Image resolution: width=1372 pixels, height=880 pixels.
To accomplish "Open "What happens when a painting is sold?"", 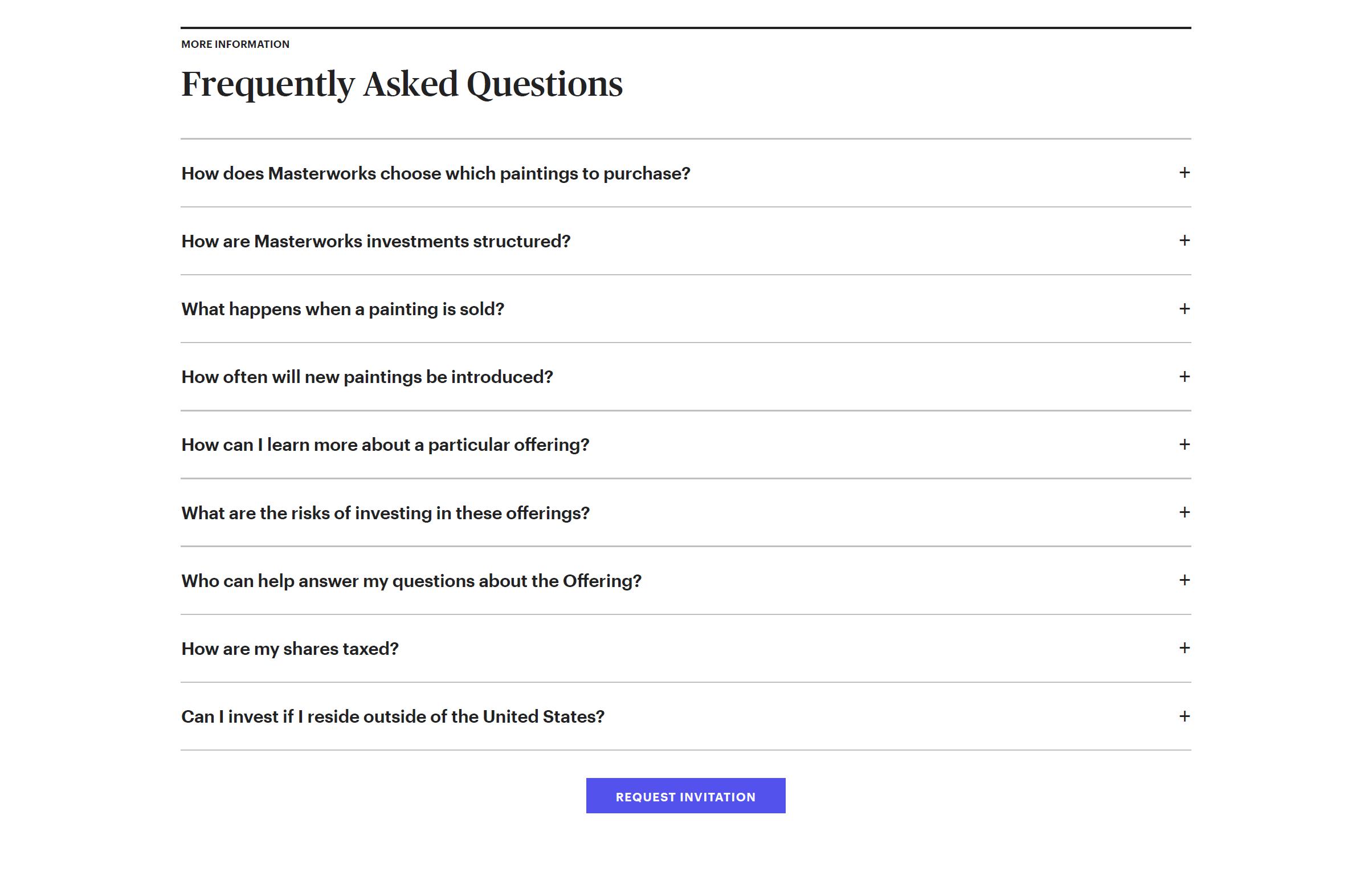I will (342, 309).
